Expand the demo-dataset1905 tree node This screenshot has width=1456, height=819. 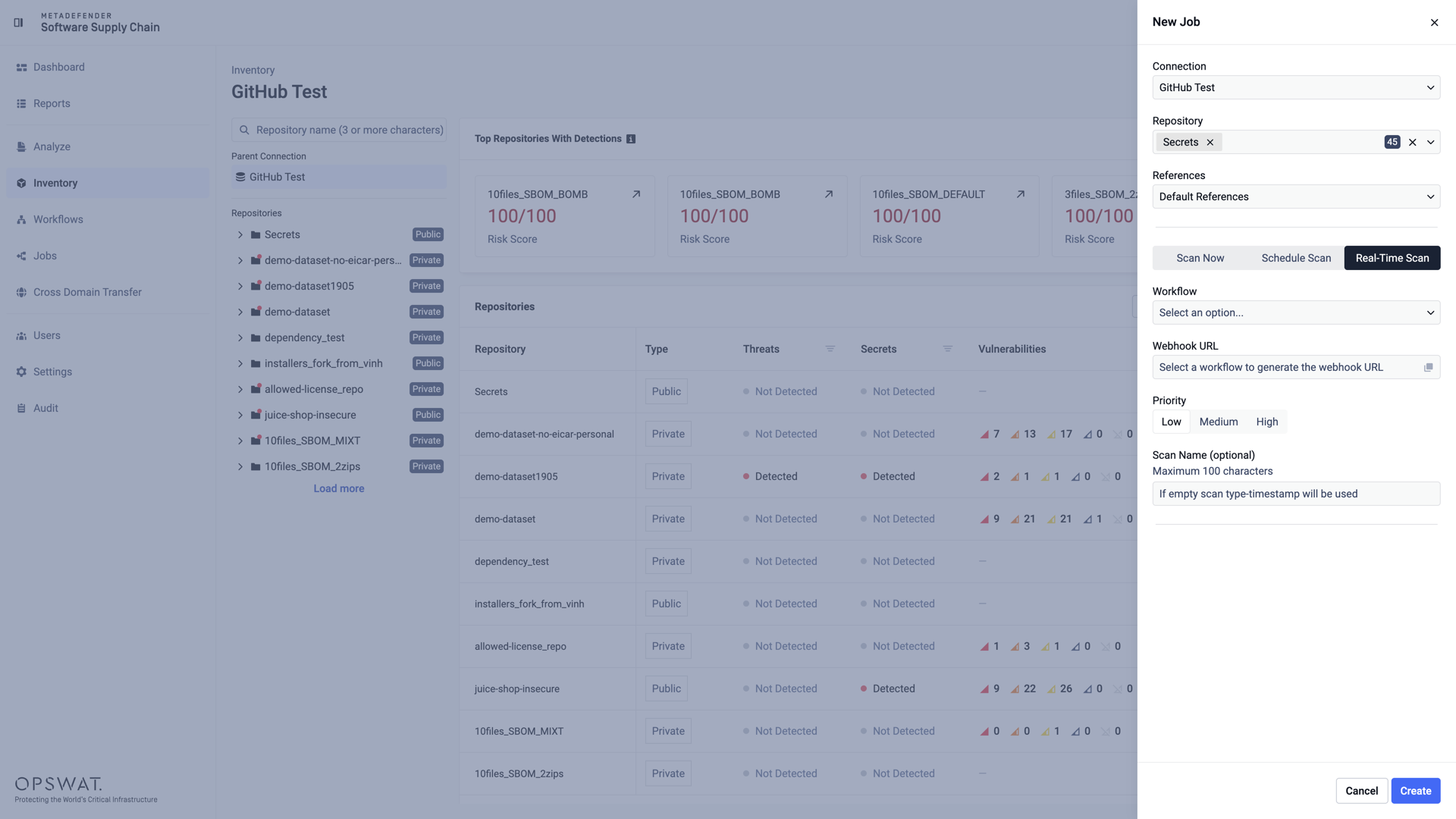click(x=240, y=286)
